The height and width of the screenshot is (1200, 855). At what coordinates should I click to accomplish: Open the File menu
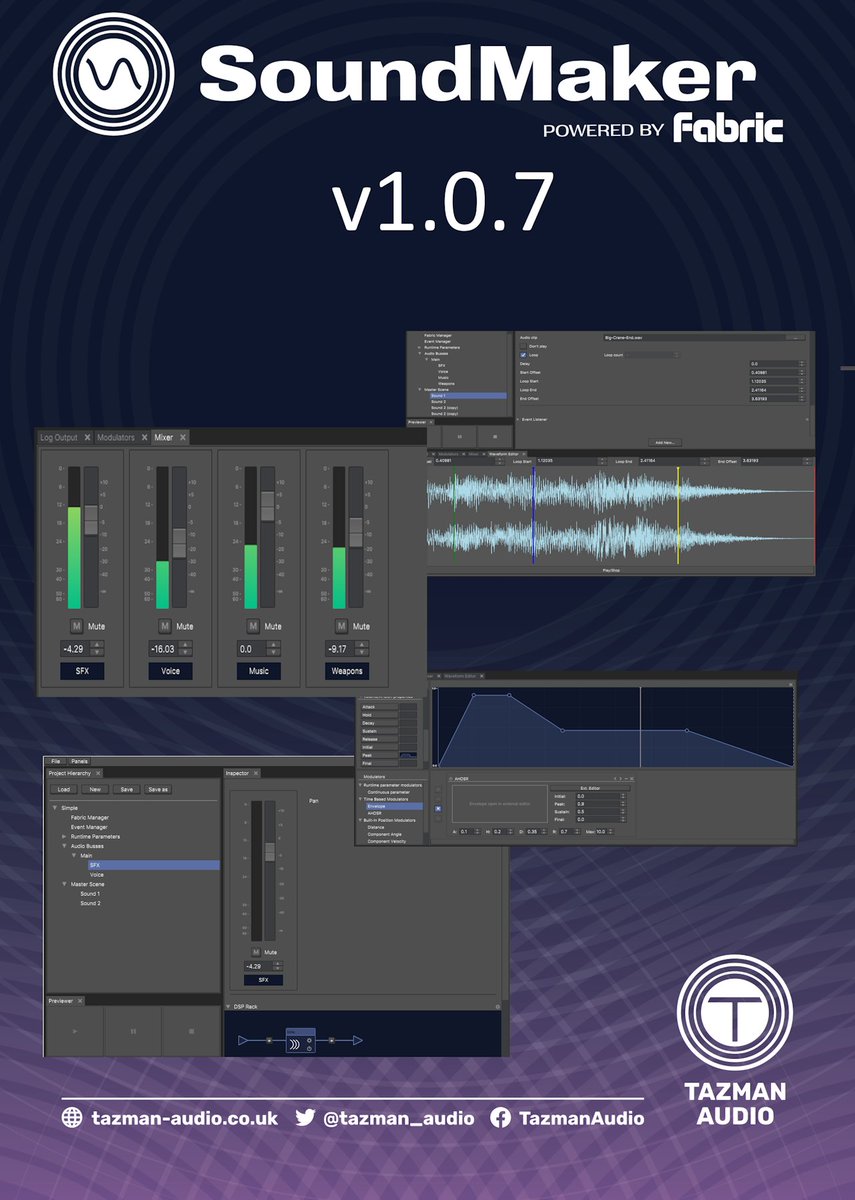click(56, 761)
